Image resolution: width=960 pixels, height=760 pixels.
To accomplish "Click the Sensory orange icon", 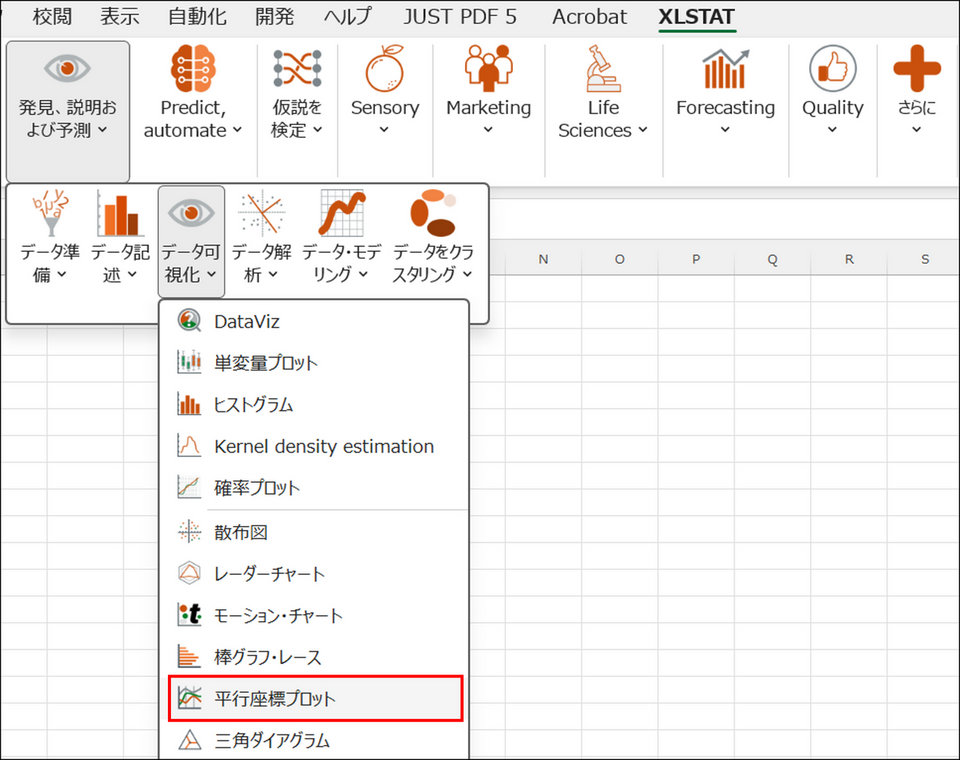I will (384, 70).
